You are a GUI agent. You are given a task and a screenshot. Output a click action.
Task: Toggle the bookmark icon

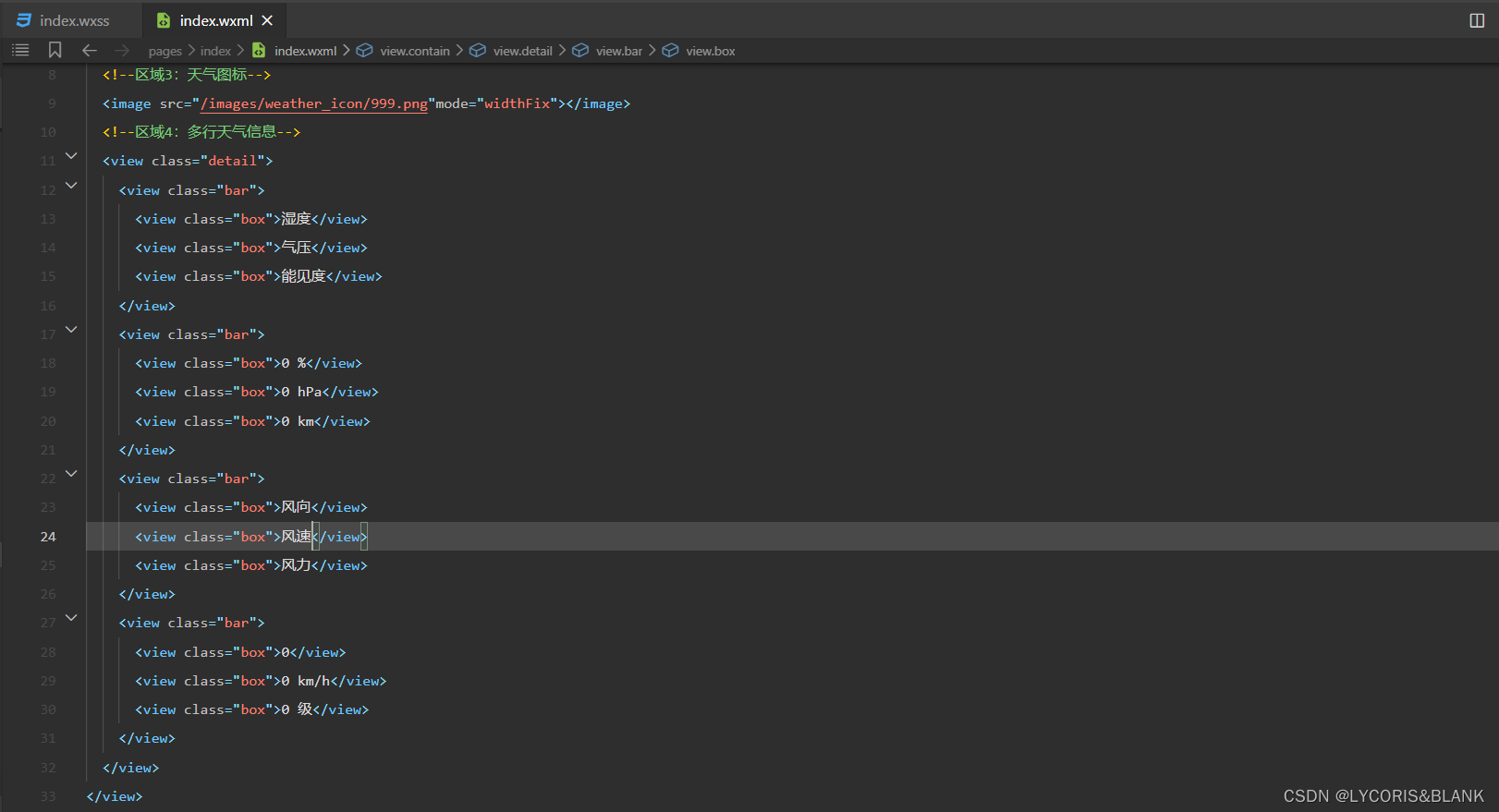[55, 50]
